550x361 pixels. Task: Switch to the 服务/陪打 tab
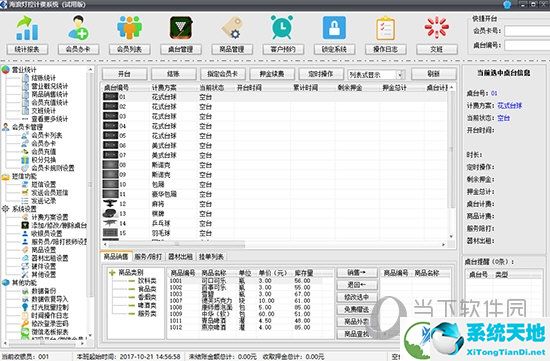(148, 256)
